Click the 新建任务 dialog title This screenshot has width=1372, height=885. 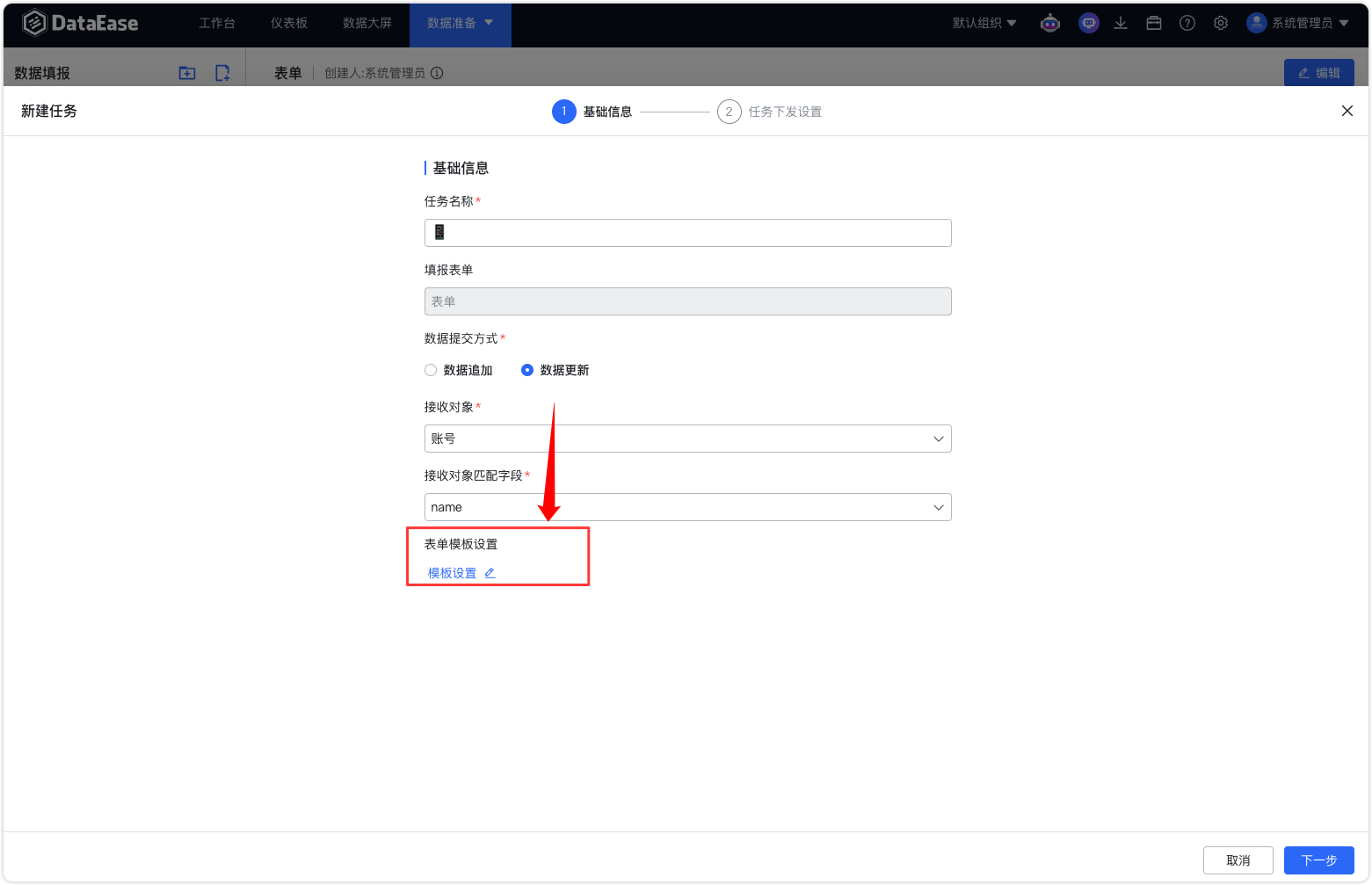[x=49, y=111]
